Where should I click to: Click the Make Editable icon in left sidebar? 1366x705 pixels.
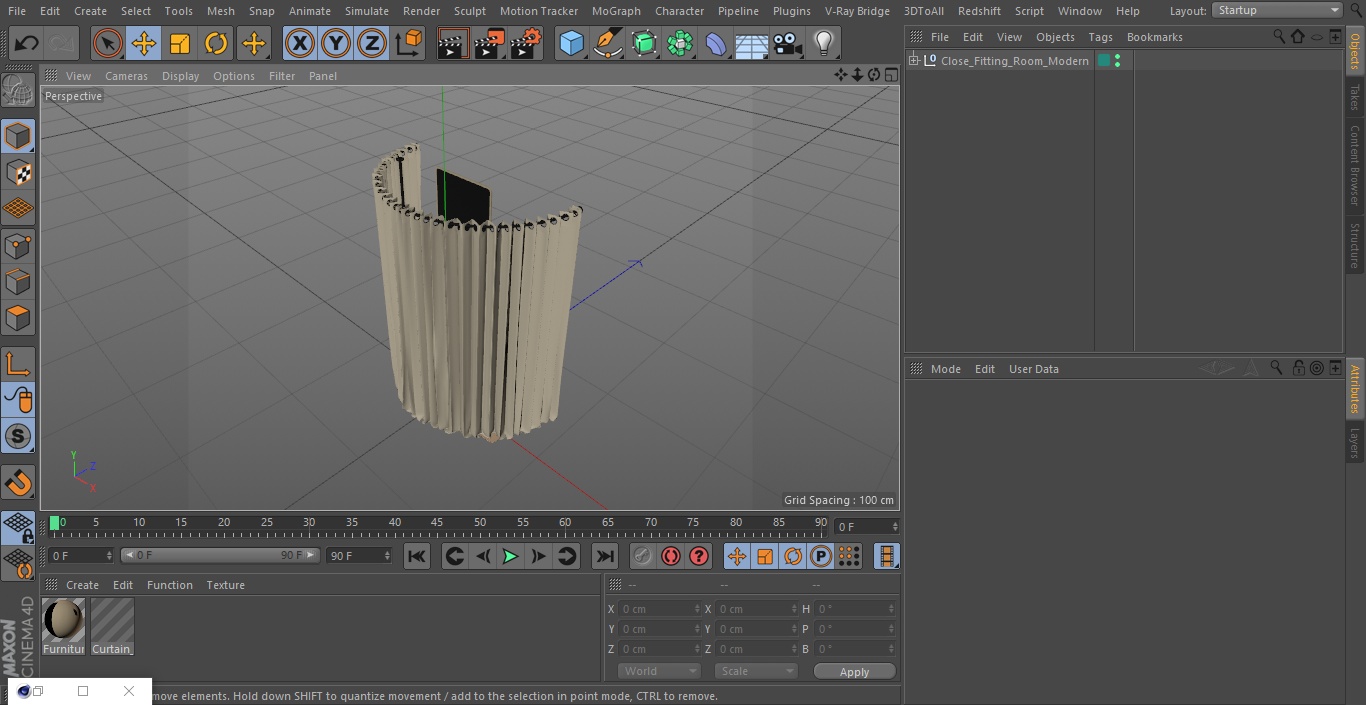coord(18,91)
